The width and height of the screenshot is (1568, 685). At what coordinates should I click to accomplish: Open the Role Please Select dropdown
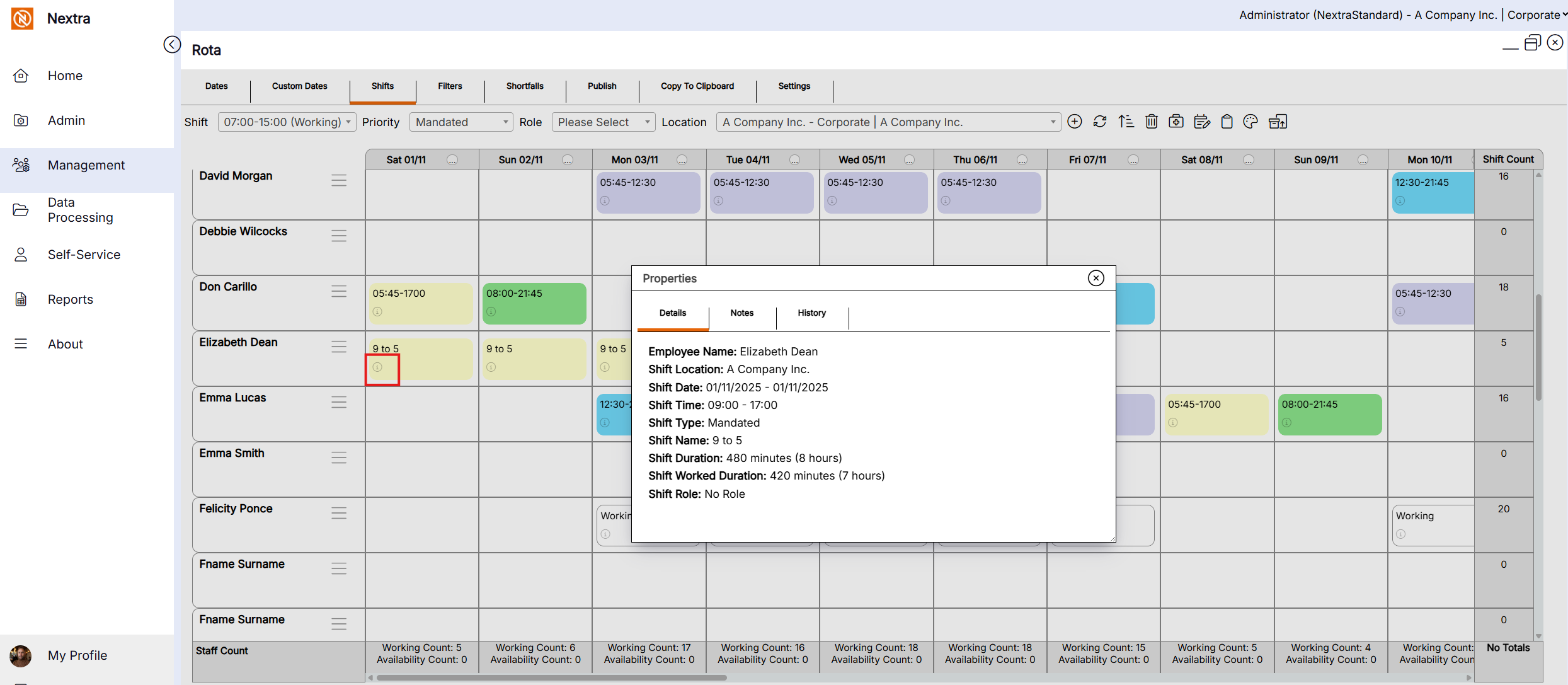(x=603, y=122)
